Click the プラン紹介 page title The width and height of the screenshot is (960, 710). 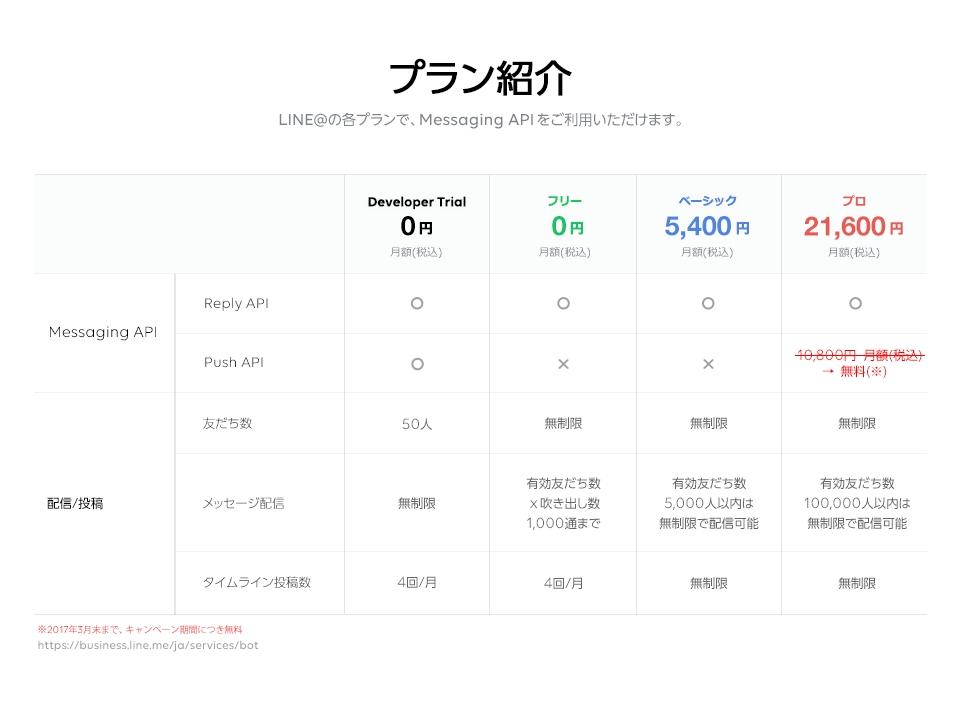481,78
